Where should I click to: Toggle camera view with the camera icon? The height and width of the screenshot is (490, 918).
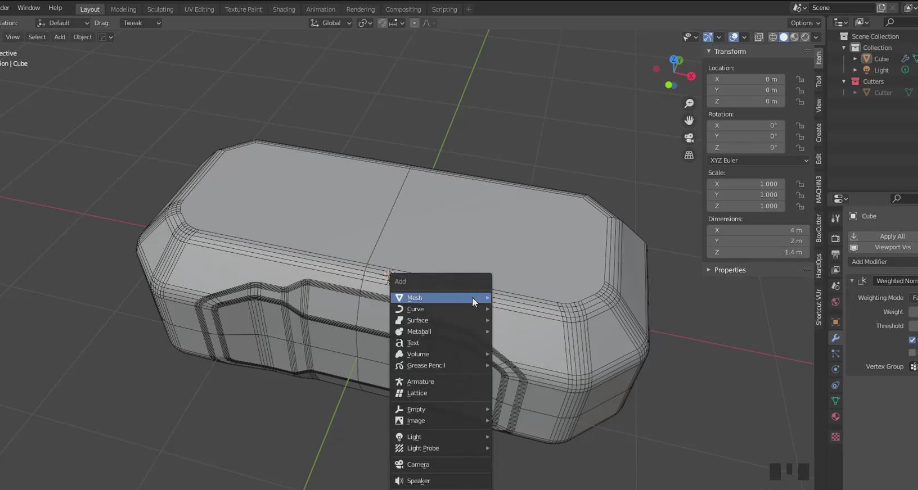(689, 138)
